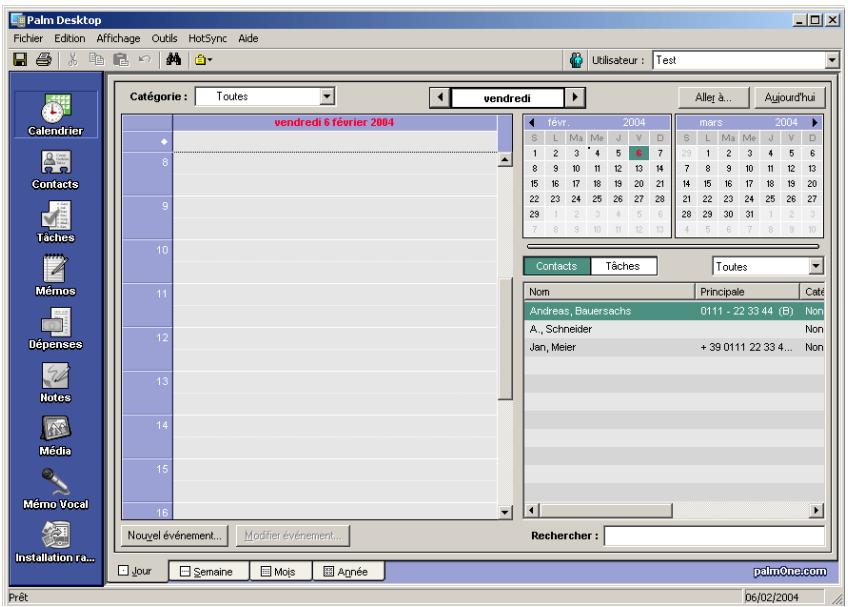Image resolution: width=848 pixels, height=607 pixels.
Task: Click the Find binoculars toolbar icon
Action: click(x=174, y=60)
